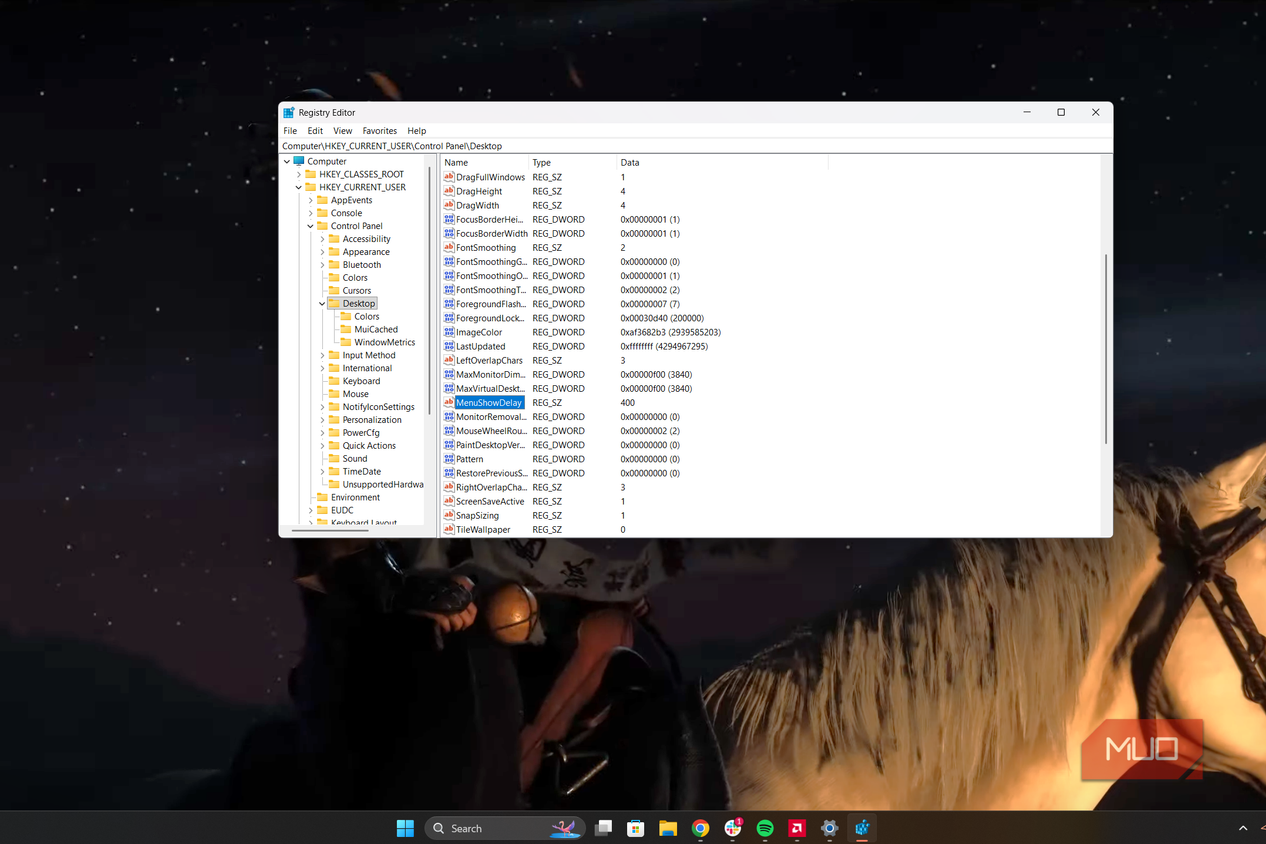This screenshot has height=844, width=1266.
Task: Open the Help menu
Action: [417, 131]
